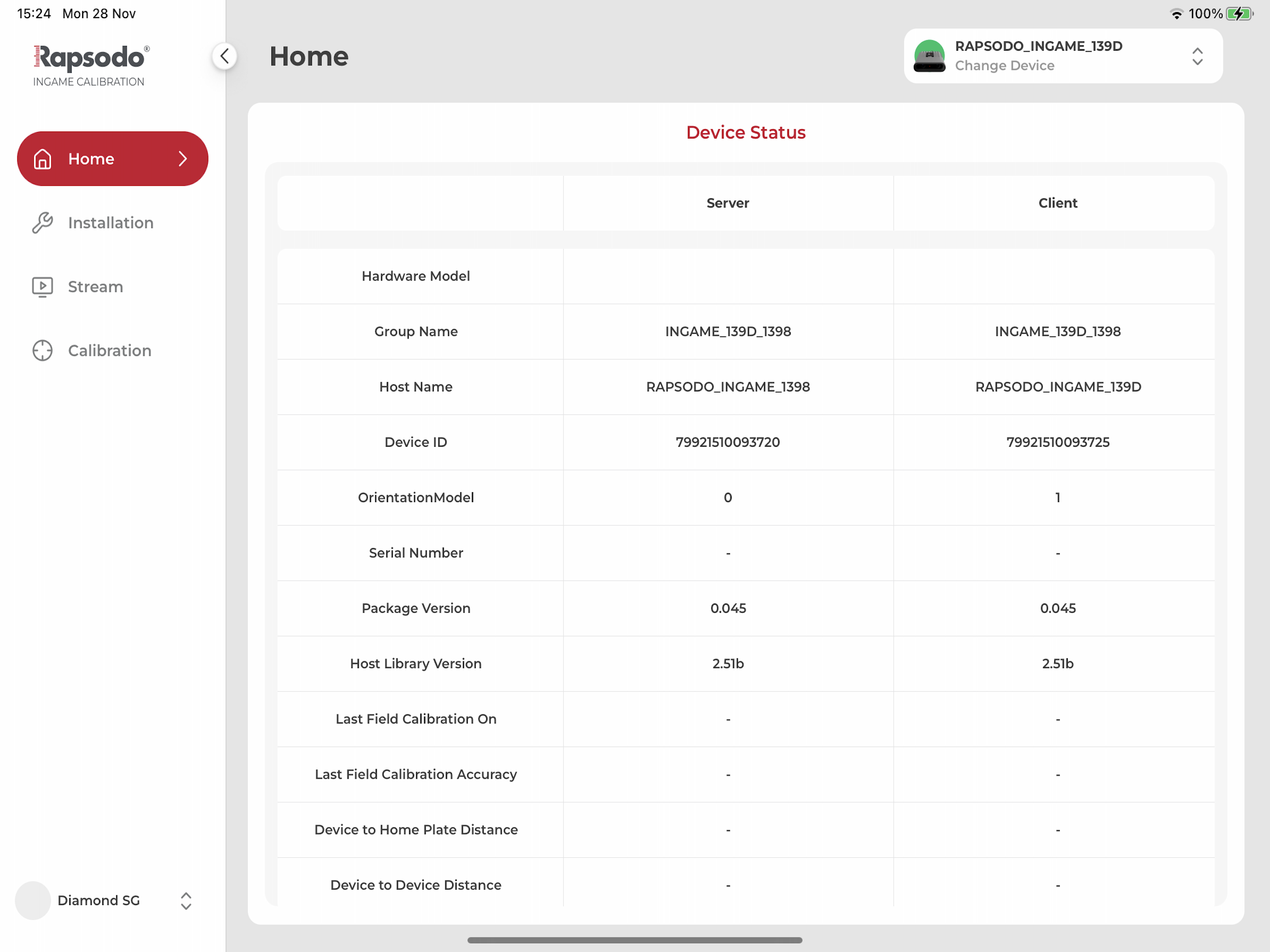1270x952 pixels.
Task: Click the Server Host Library Version 2.51b
Action: coord(728,663)
